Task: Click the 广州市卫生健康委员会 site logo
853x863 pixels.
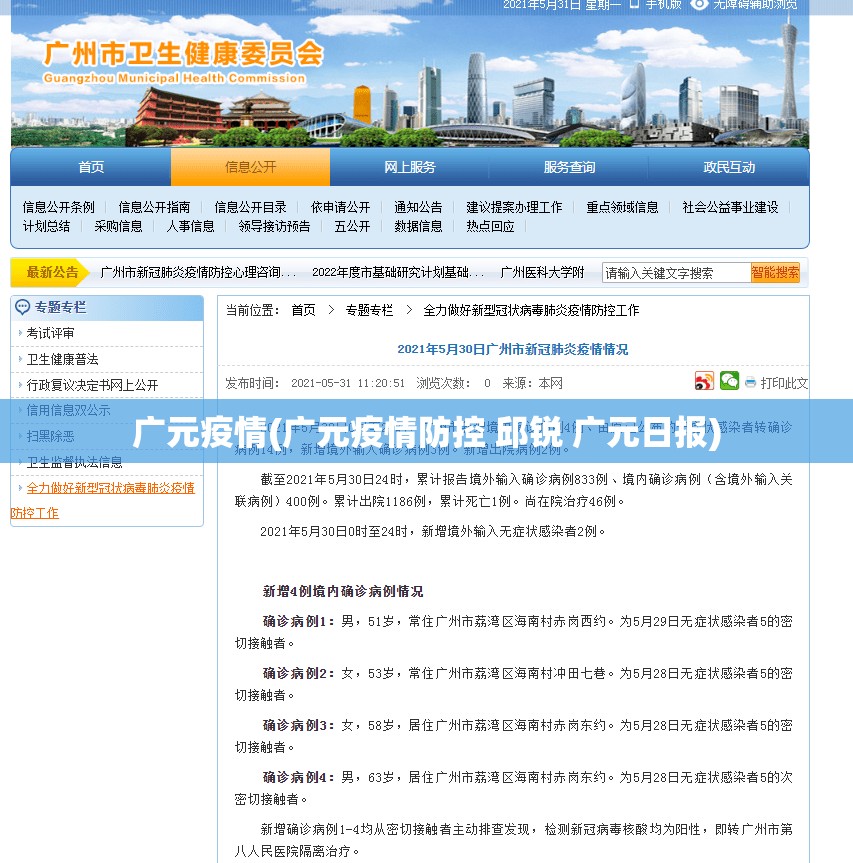Action: click(183, 61)
